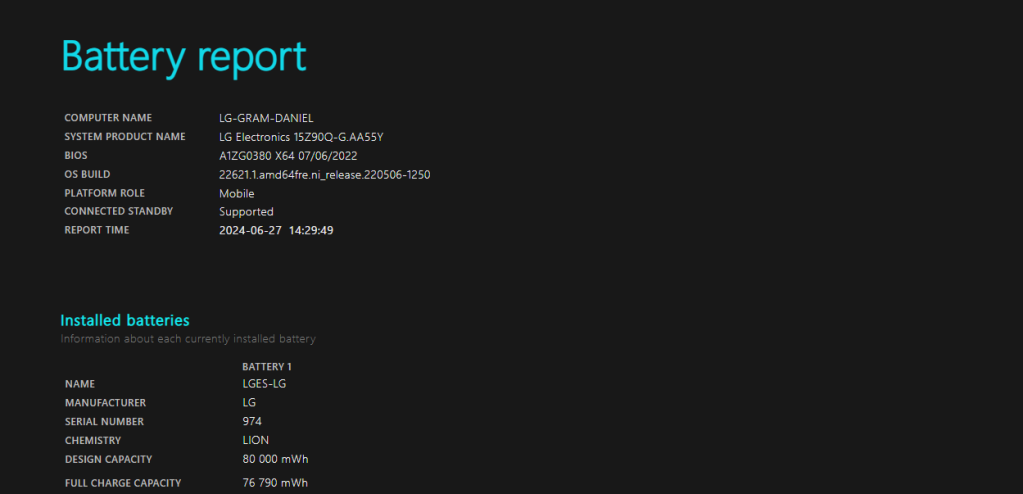Viewport: 1023px width, 494px height.
Task: Click the BIOS version value A1ZG0380
Action: click(x=288, y=156)
